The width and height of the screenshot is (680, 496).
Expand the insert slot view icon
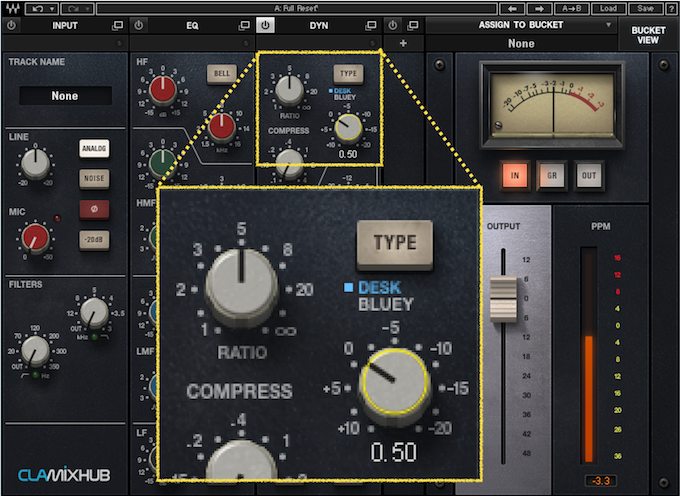(412, 26)
